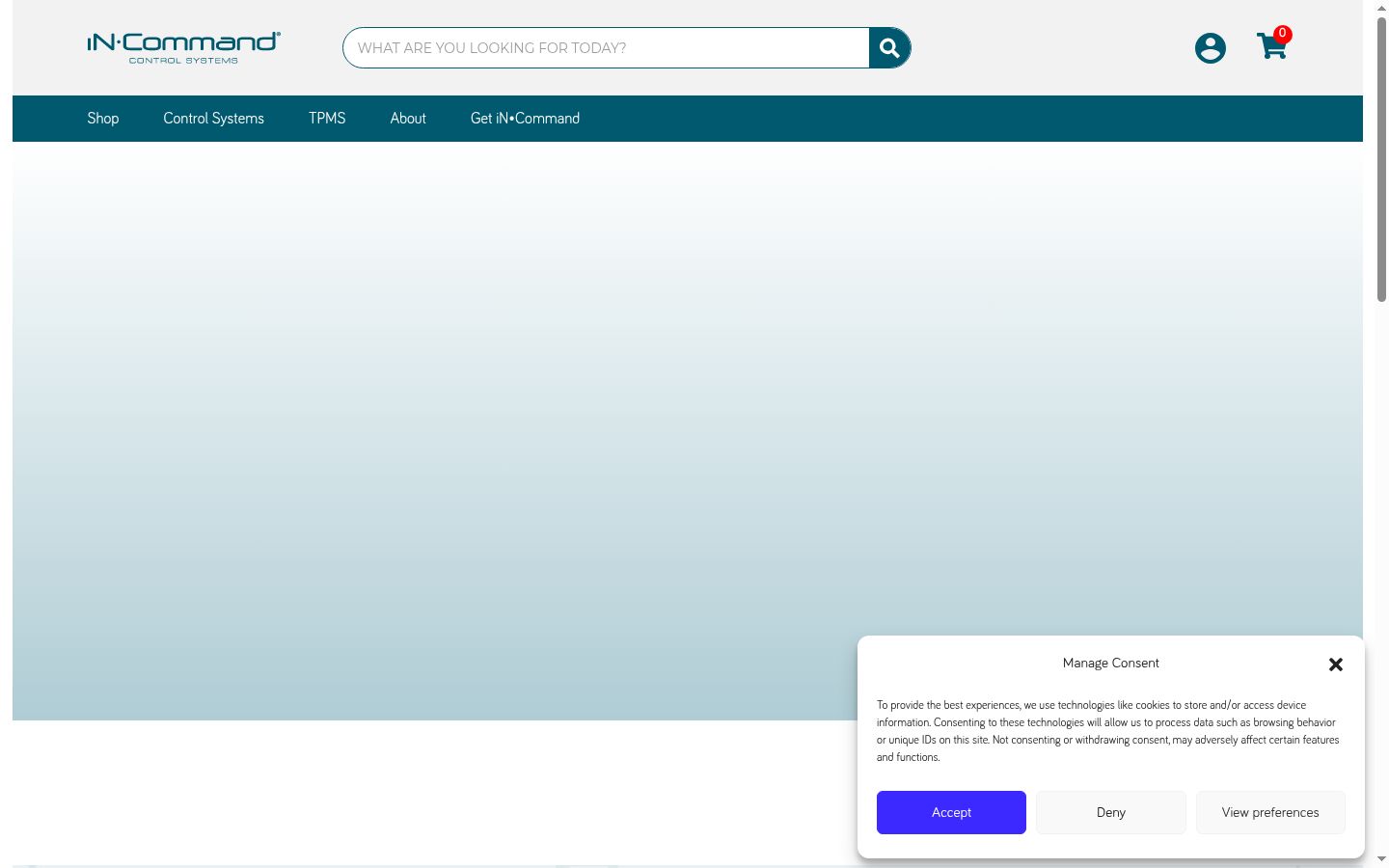
Task: Click the 'Manage Consent' dialog title
Action: pos(1111,663)
